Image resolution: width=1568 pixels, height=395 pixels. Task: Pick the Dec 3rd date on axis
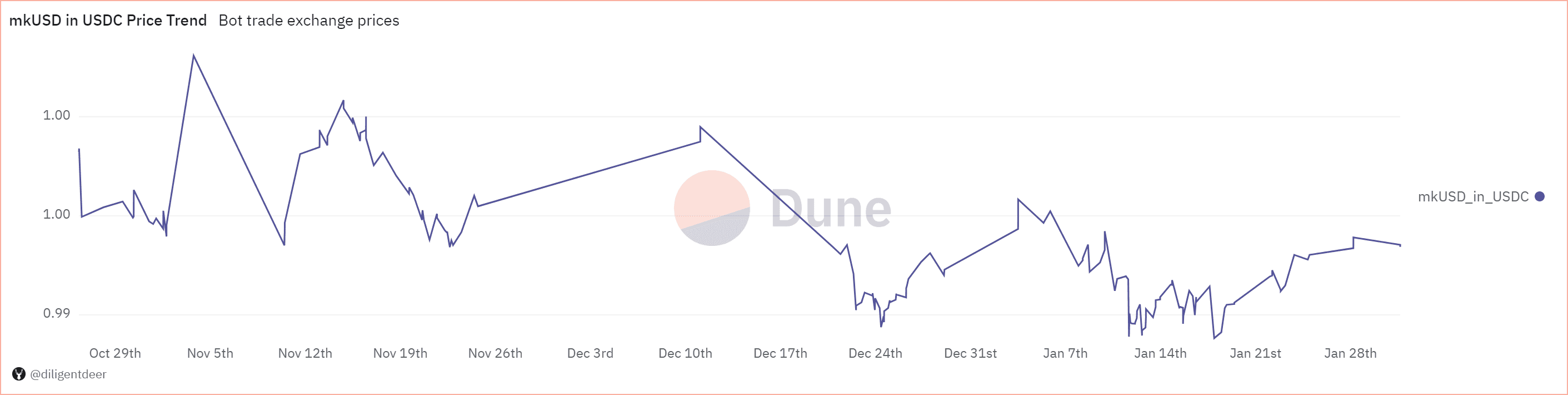(590, 353)
